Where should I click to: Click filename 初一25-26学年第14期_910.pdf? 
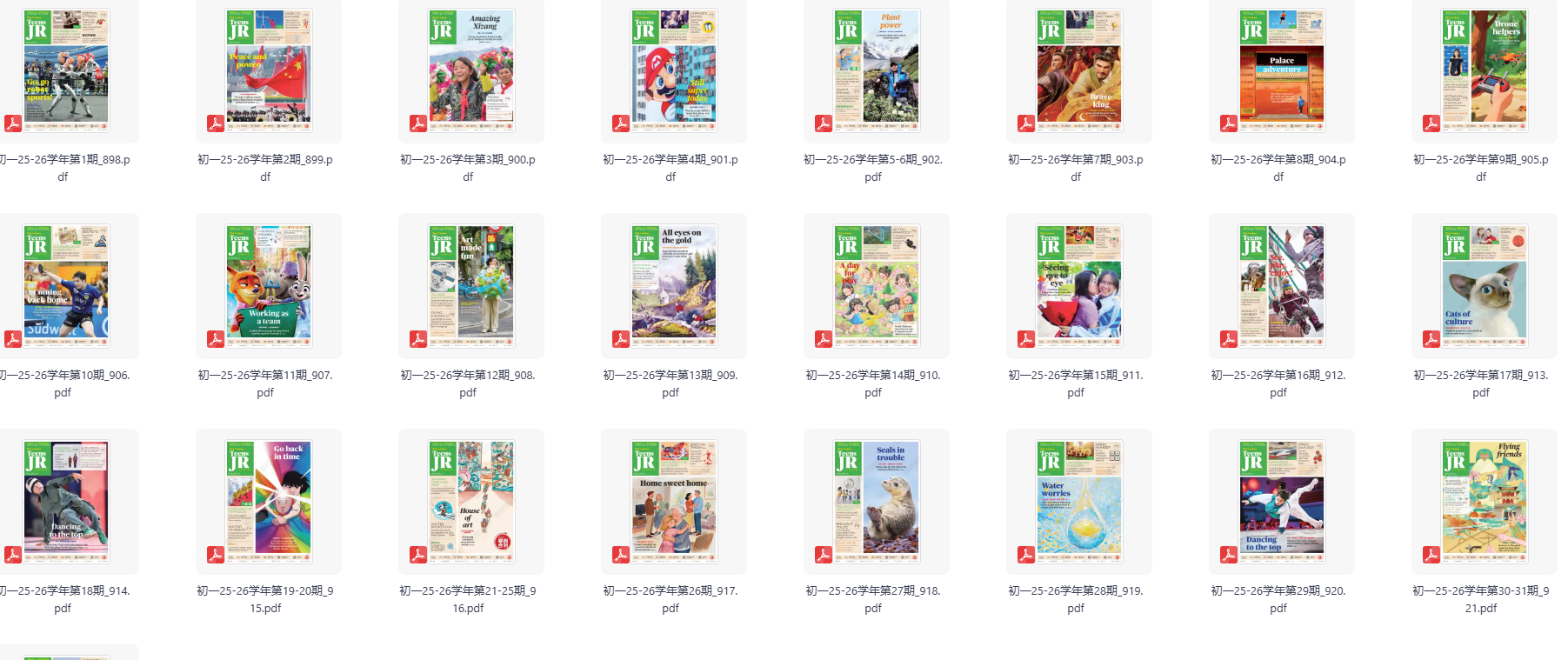[x=873, y=383]
